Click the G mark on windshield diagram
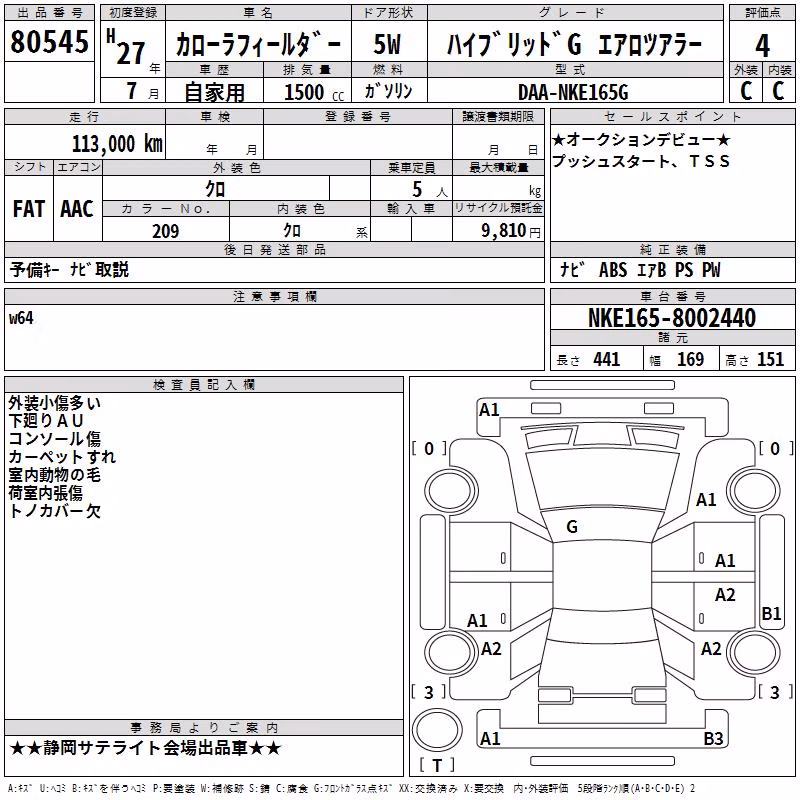 [572, 527]
